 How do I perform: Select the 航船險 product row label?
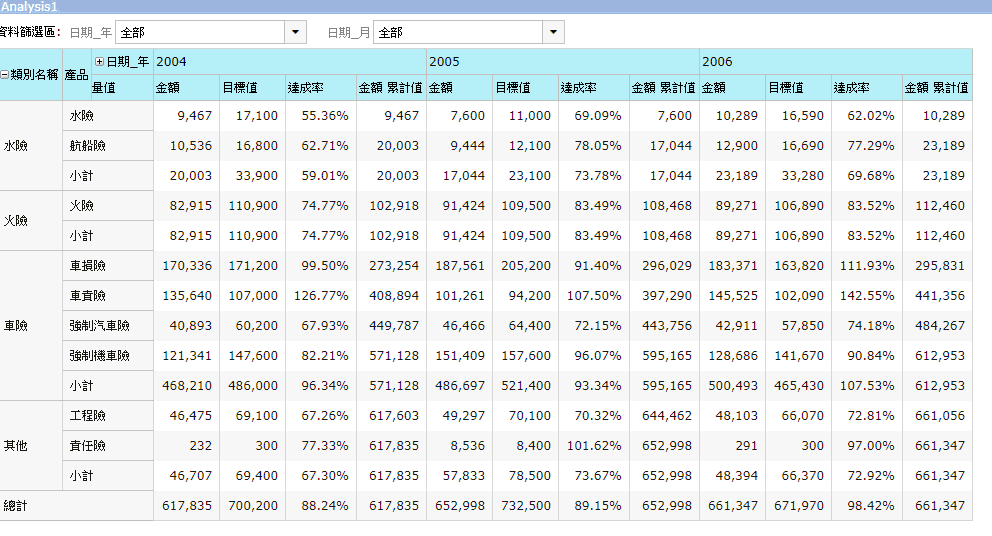coord(108,146)
